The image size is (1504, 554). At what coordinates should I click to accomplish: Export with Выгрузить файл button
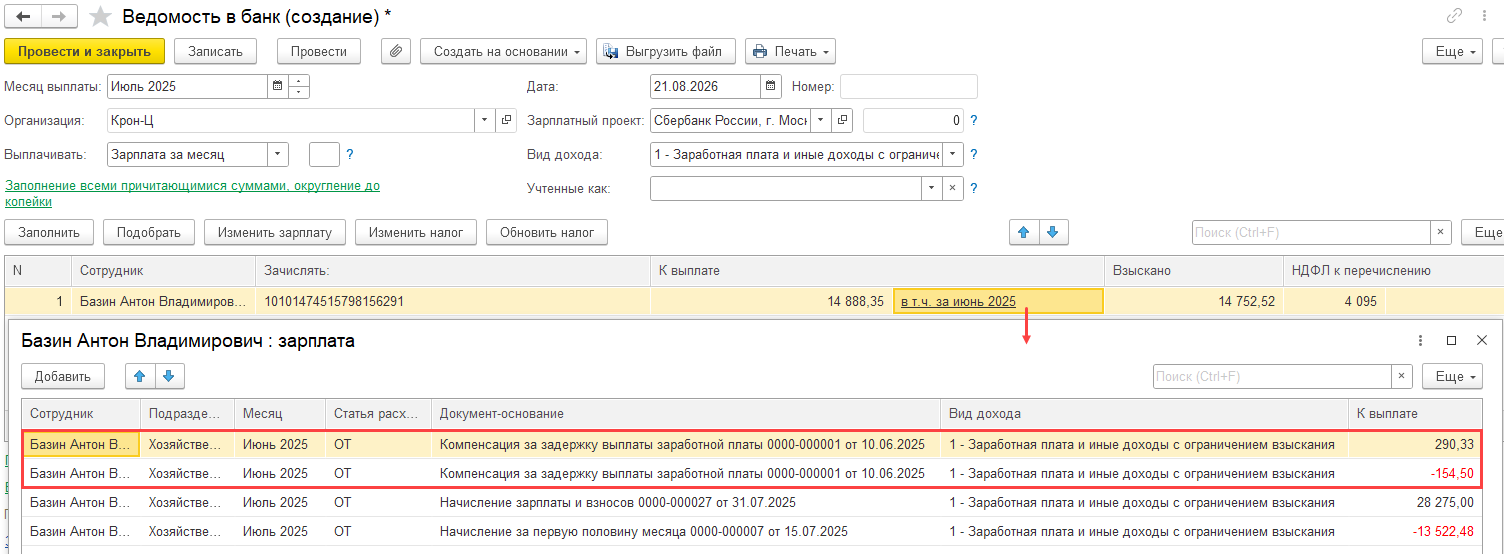click(x=666, y=51)
